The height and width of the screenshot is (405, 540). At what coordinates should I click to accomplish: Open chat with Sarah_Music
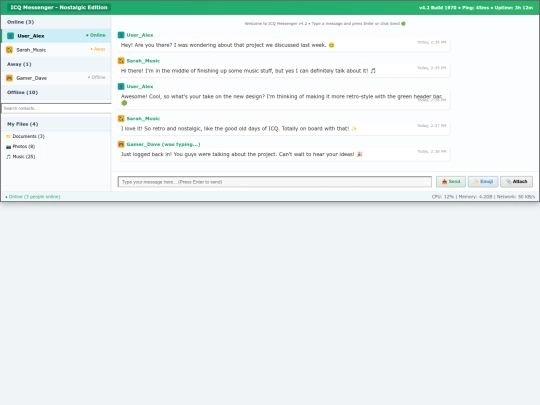56,50
